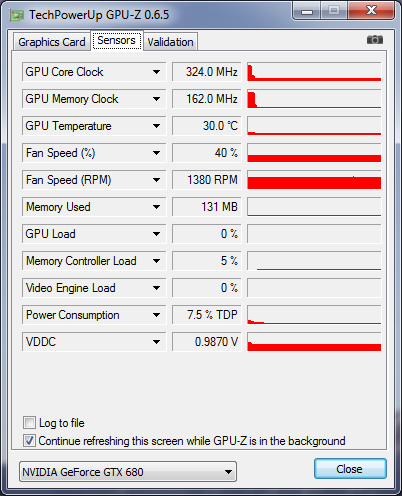Untick Continue refreshing in background checkbox
This screenshot has width=402, height=496.
click(x=29, y=440)
